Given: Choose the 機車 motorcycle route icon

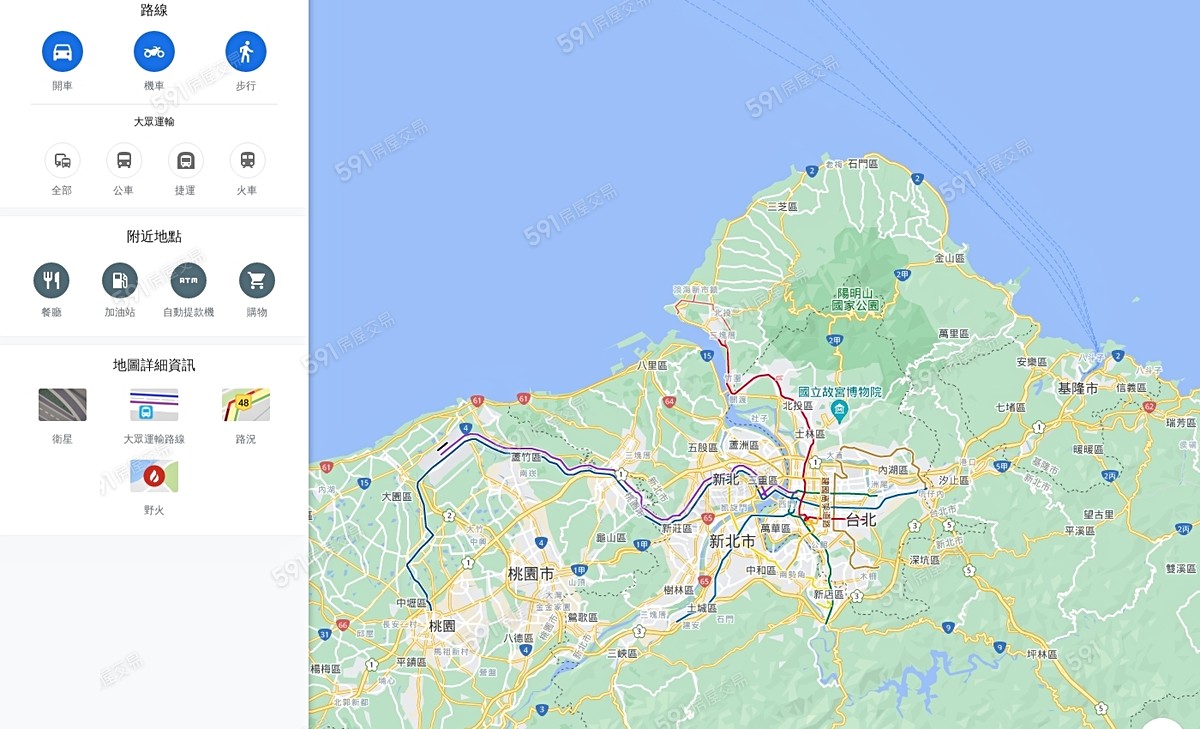Looking at the screenshot, I should click(154, 51).
